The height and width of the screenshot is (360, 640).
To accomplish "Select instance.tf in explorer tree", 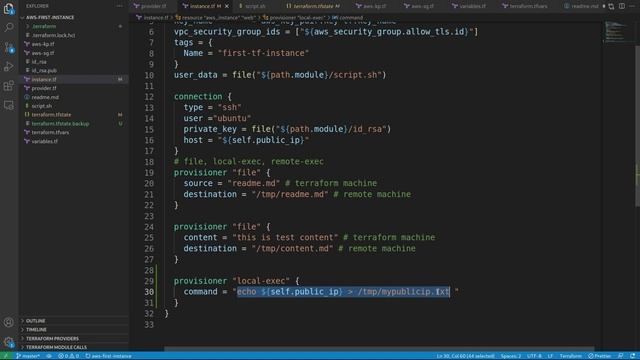I will click(x=74, y=79).
